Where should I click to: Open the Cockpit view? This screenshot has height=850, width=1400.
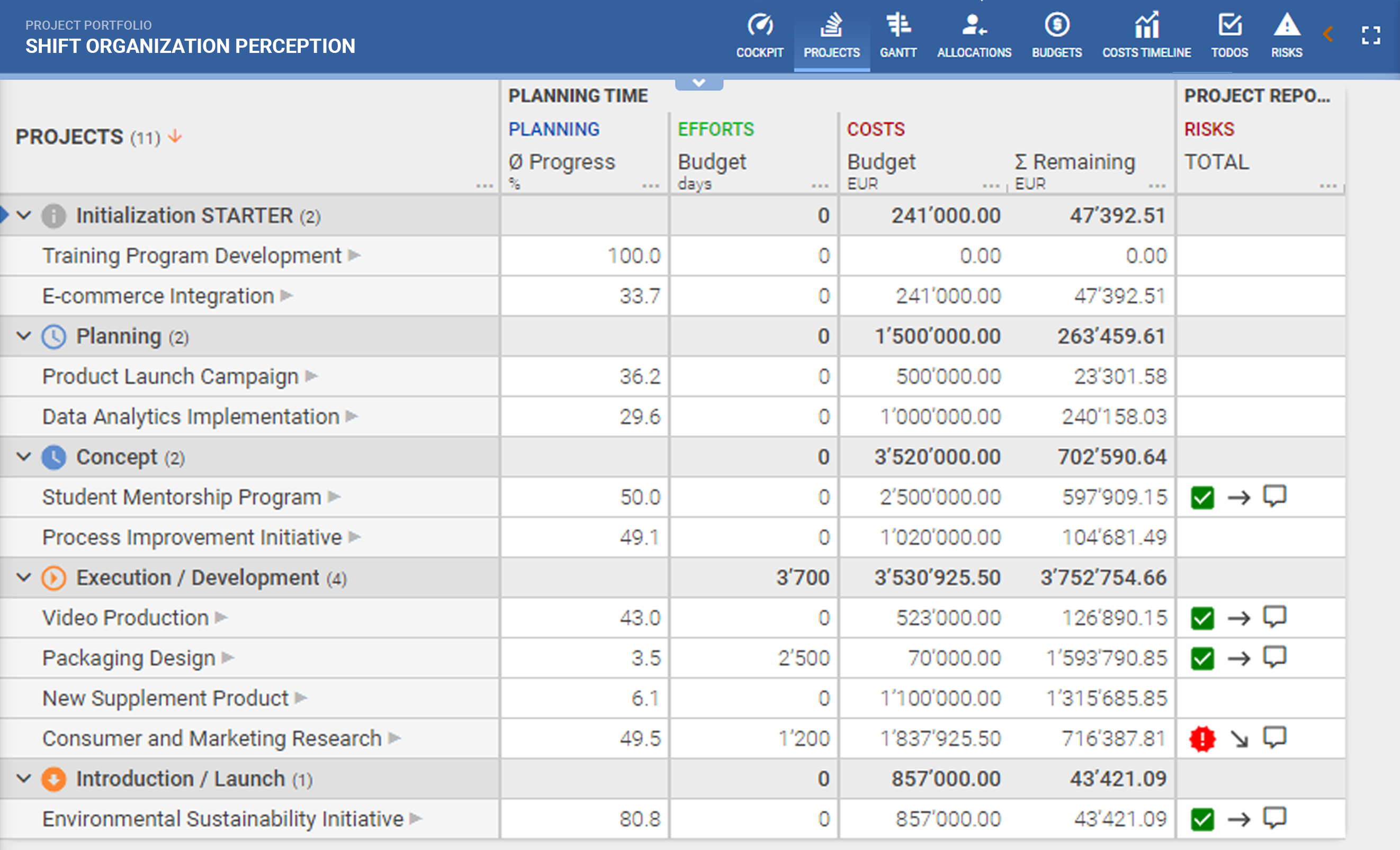click(x=760, y=37)
